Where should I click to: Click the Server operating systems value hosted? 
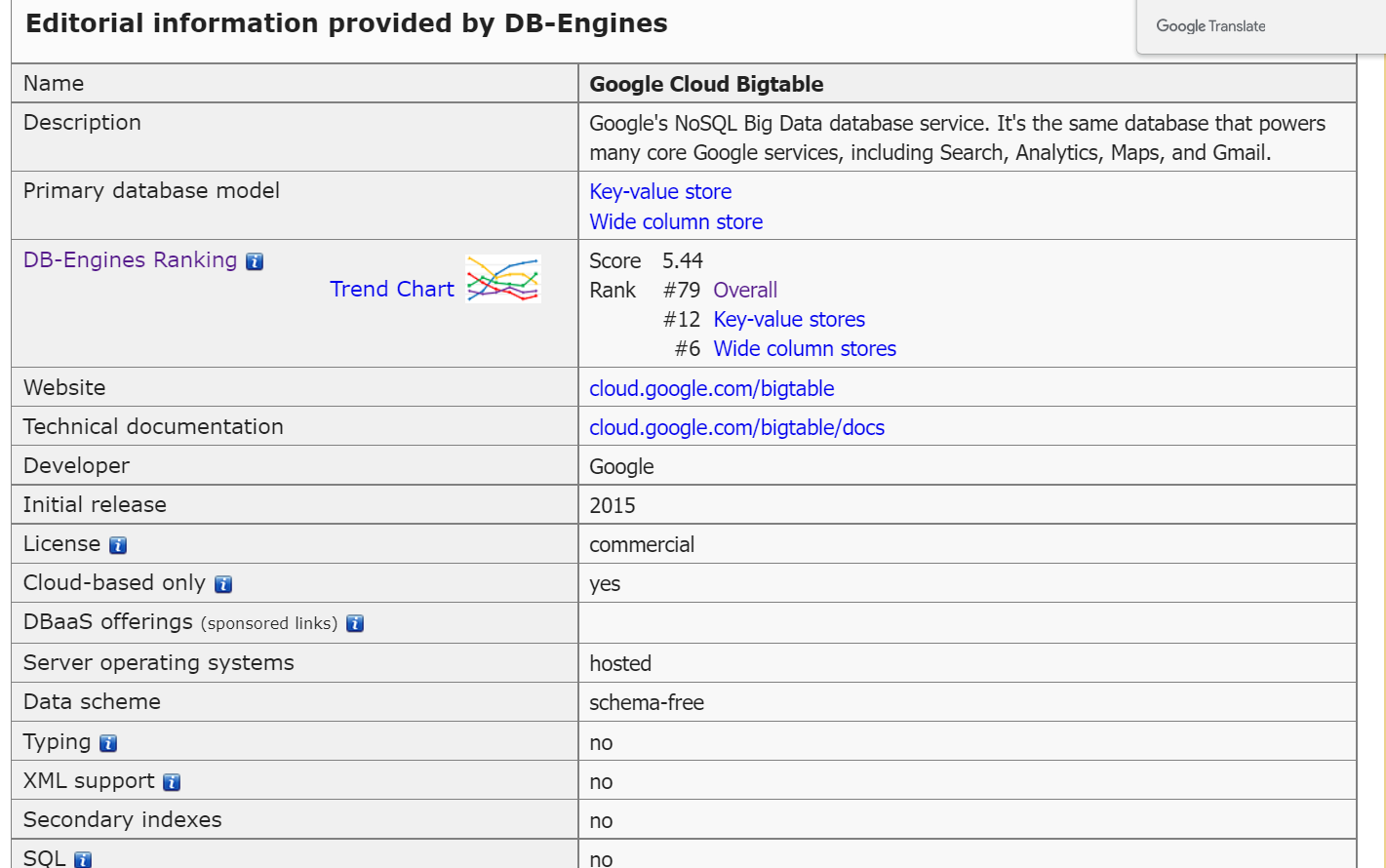click(620, 663)
